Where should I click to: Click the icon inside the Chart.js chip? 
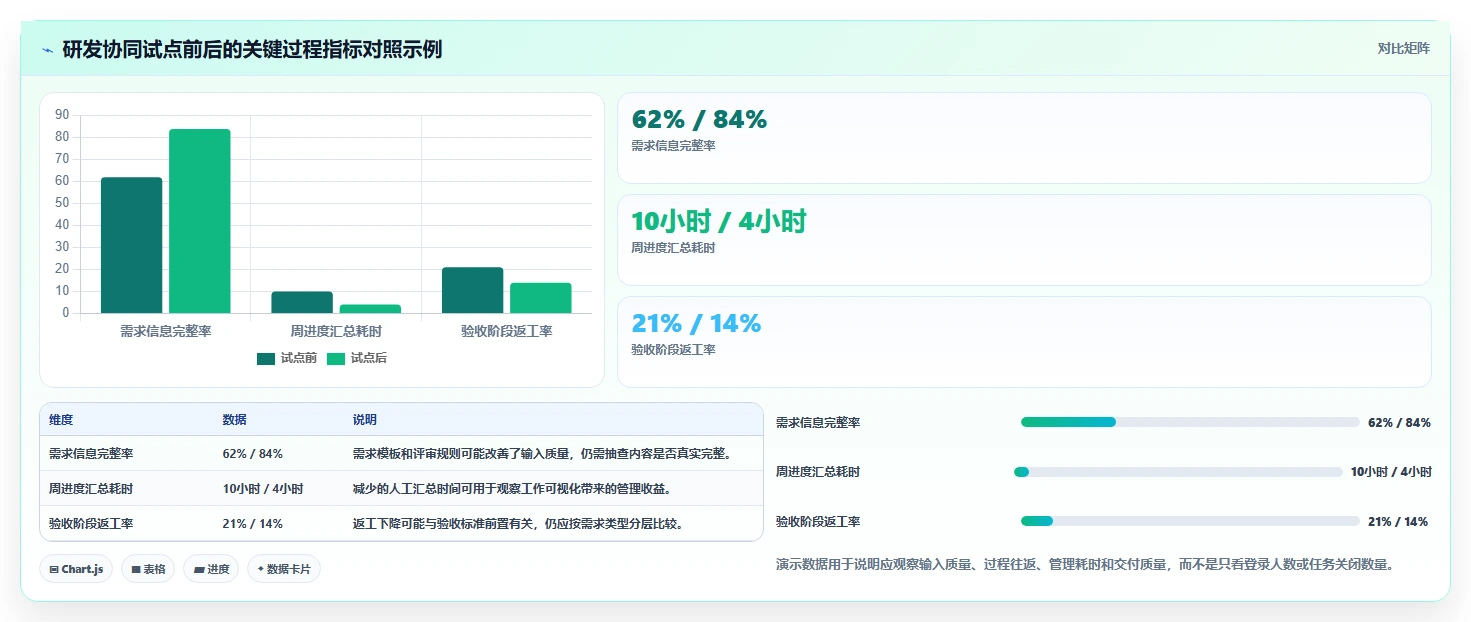54,569
